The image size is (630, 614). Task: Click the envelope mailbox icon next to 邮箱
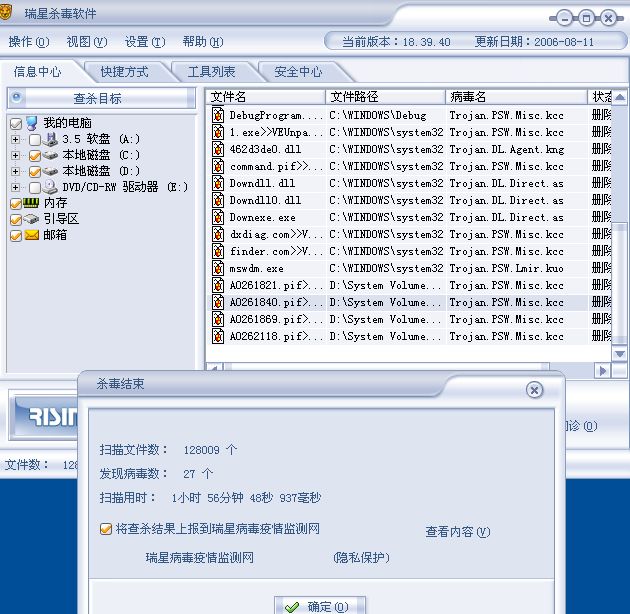31,235
